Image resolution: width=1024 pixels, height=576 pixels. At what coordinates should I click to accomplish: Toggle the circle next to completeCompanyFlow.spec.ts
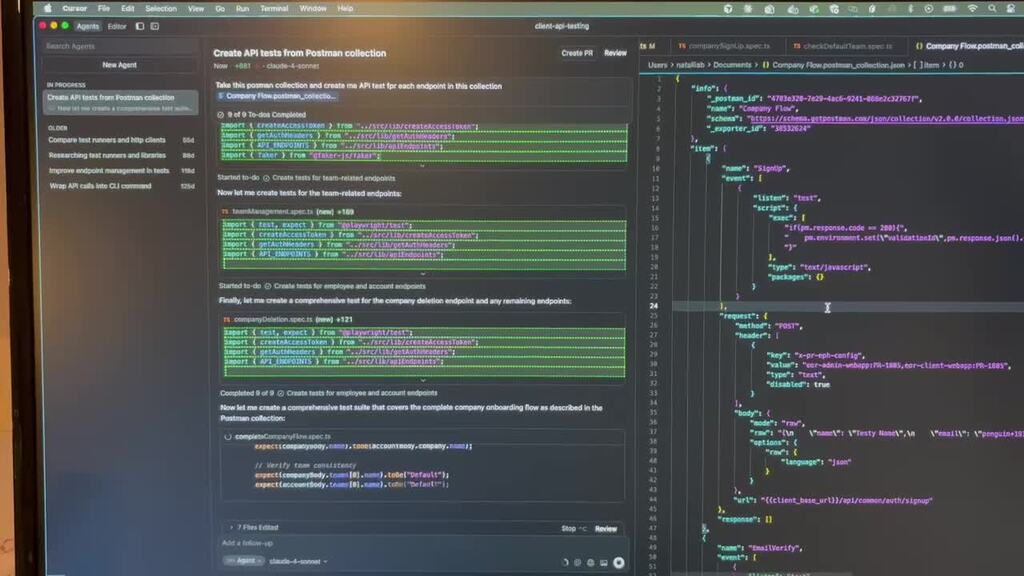(x=226, y=435)
